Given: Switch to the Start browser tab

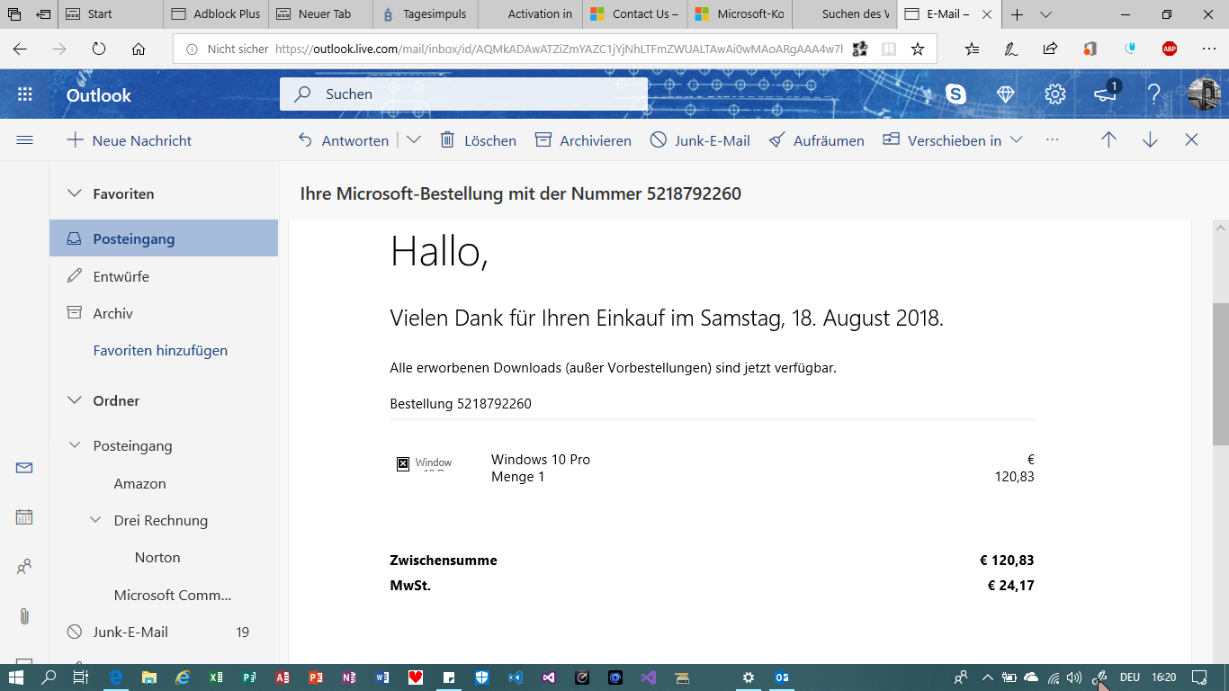Looking at the screenshot, I should [110, 14].
